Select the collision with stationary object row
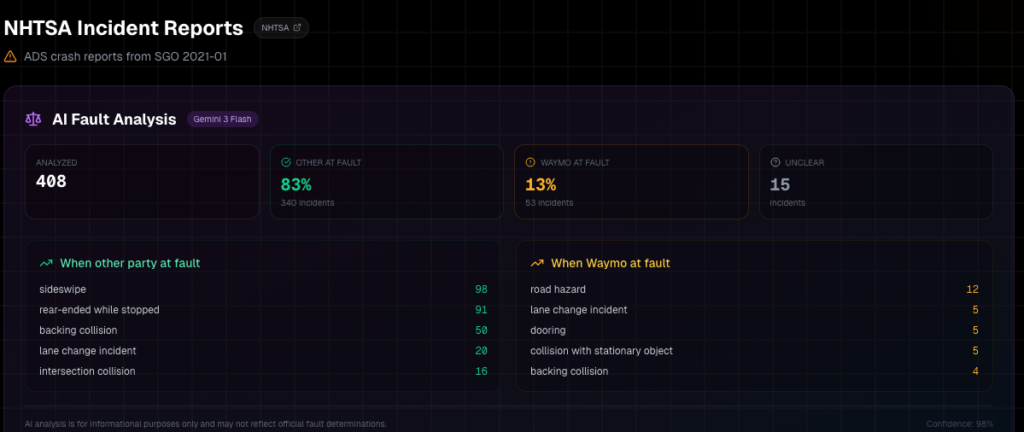 753,350
